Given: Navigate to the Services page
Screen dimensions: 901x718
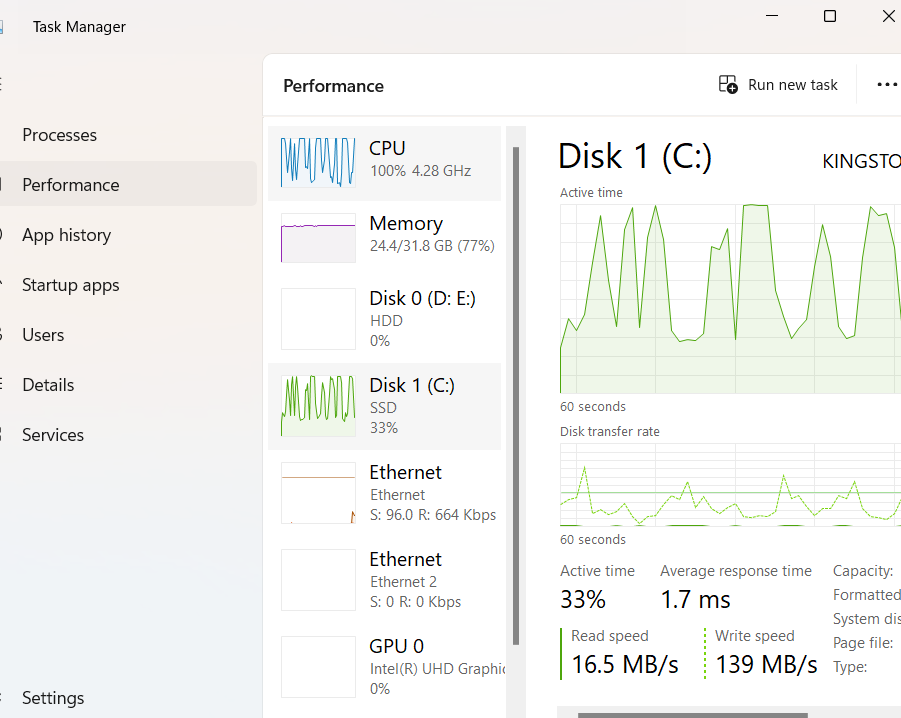Looking at the screenshot, I should pyautogui.click(x=53, y=435).
